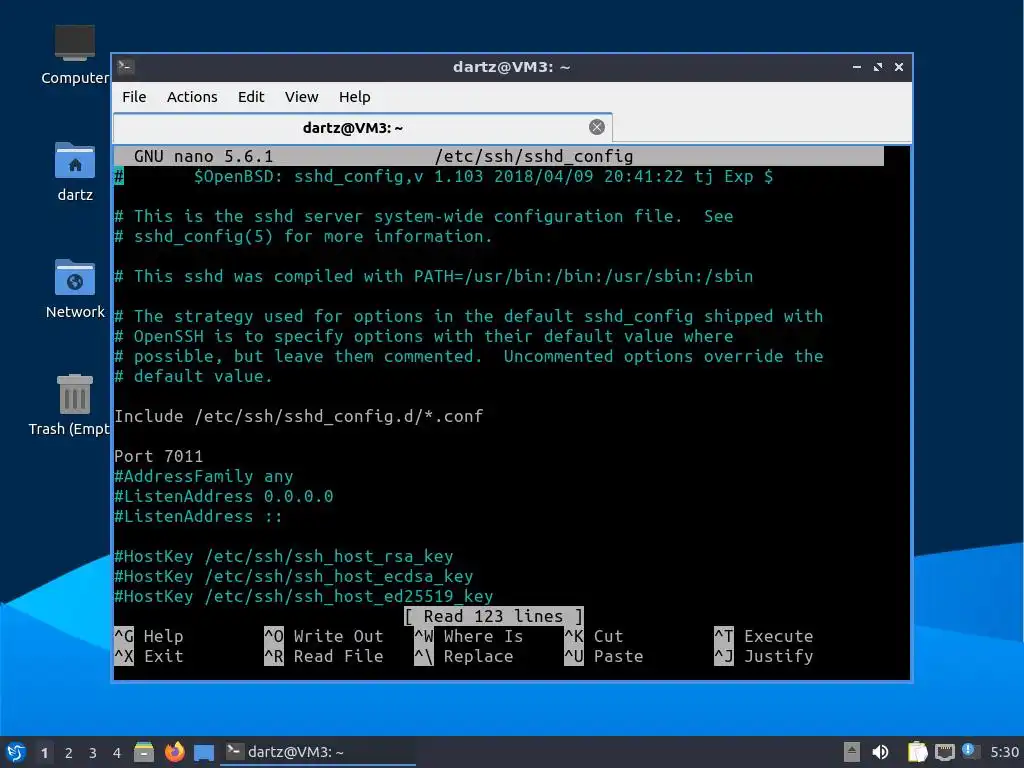Open the File menu
Screen dimensions: 1024x768
point(134,97)
